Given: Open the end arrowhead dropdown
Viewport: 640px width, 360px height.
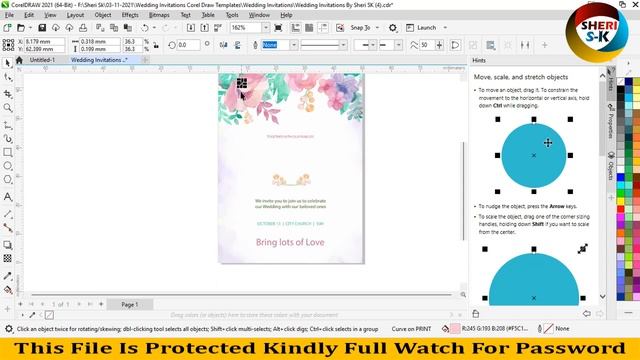Looking at the screenshot, I should [398, 45].
